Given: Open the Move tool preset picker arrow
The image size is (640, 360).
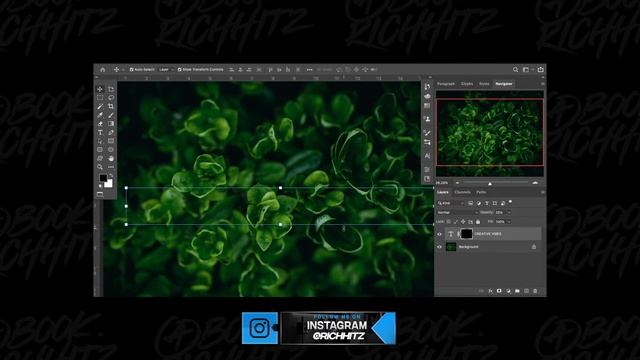Looking at the screenshot, I should [x=123, y=70].
